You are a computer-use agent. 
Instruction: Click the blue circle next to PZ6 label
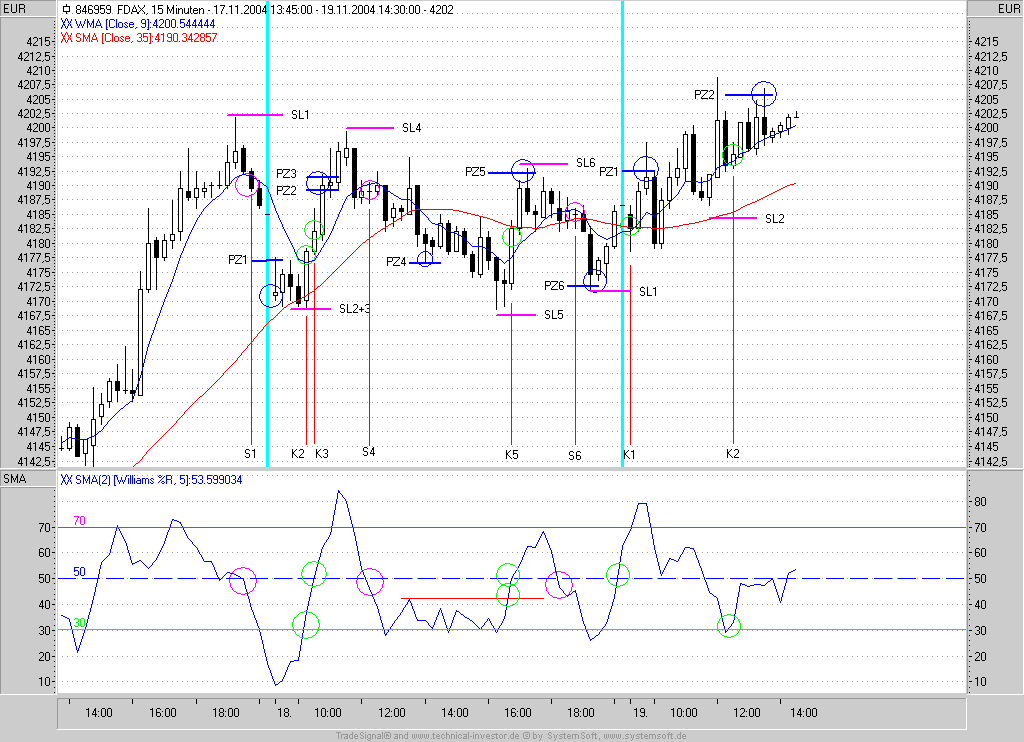tap(594, 280)
